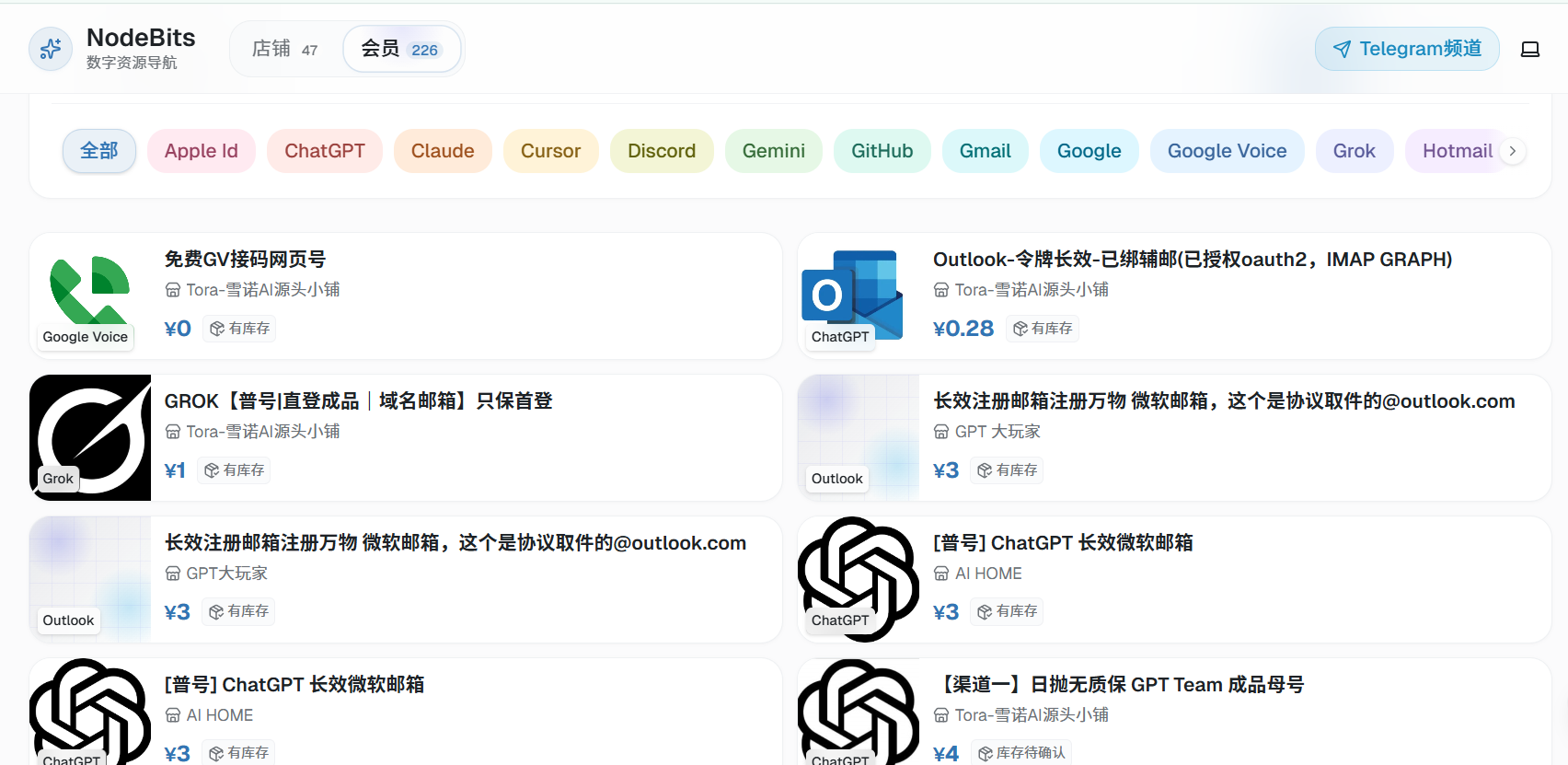Click the Outlook app icon thumbnail
Screen dimensions: 1568x765
pyautogui.click(x=854, y=290)
